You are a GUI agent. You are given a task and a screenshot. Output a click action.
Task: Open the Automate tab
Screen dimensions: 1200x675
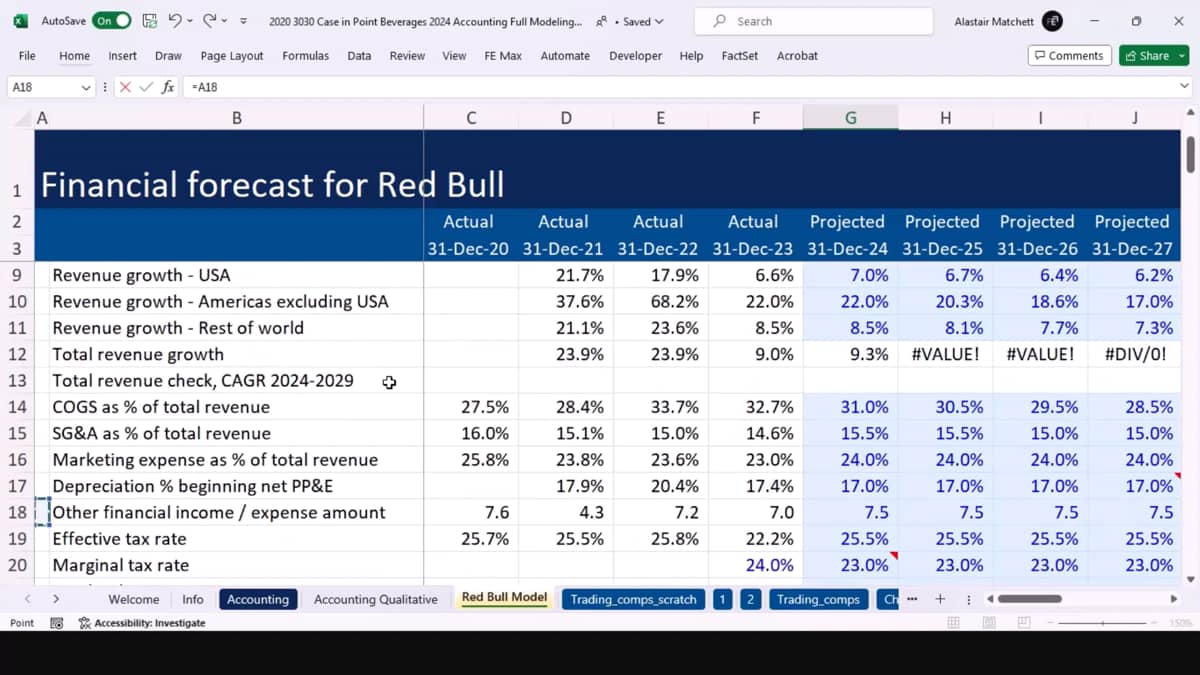(565, 56)
